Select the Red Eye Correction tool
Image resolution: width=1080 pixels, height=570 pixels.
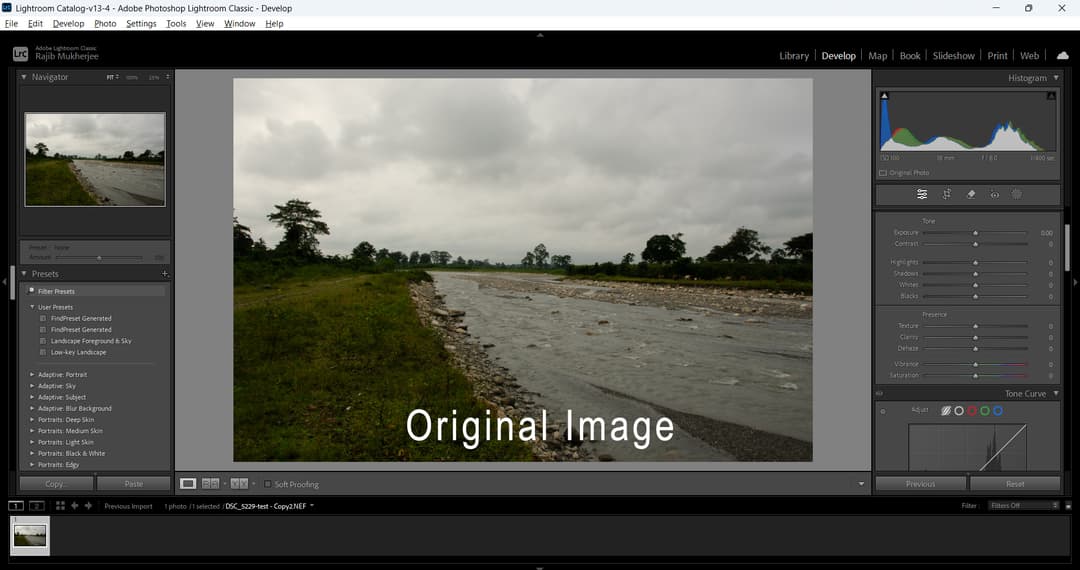click(x=995, y=195)
